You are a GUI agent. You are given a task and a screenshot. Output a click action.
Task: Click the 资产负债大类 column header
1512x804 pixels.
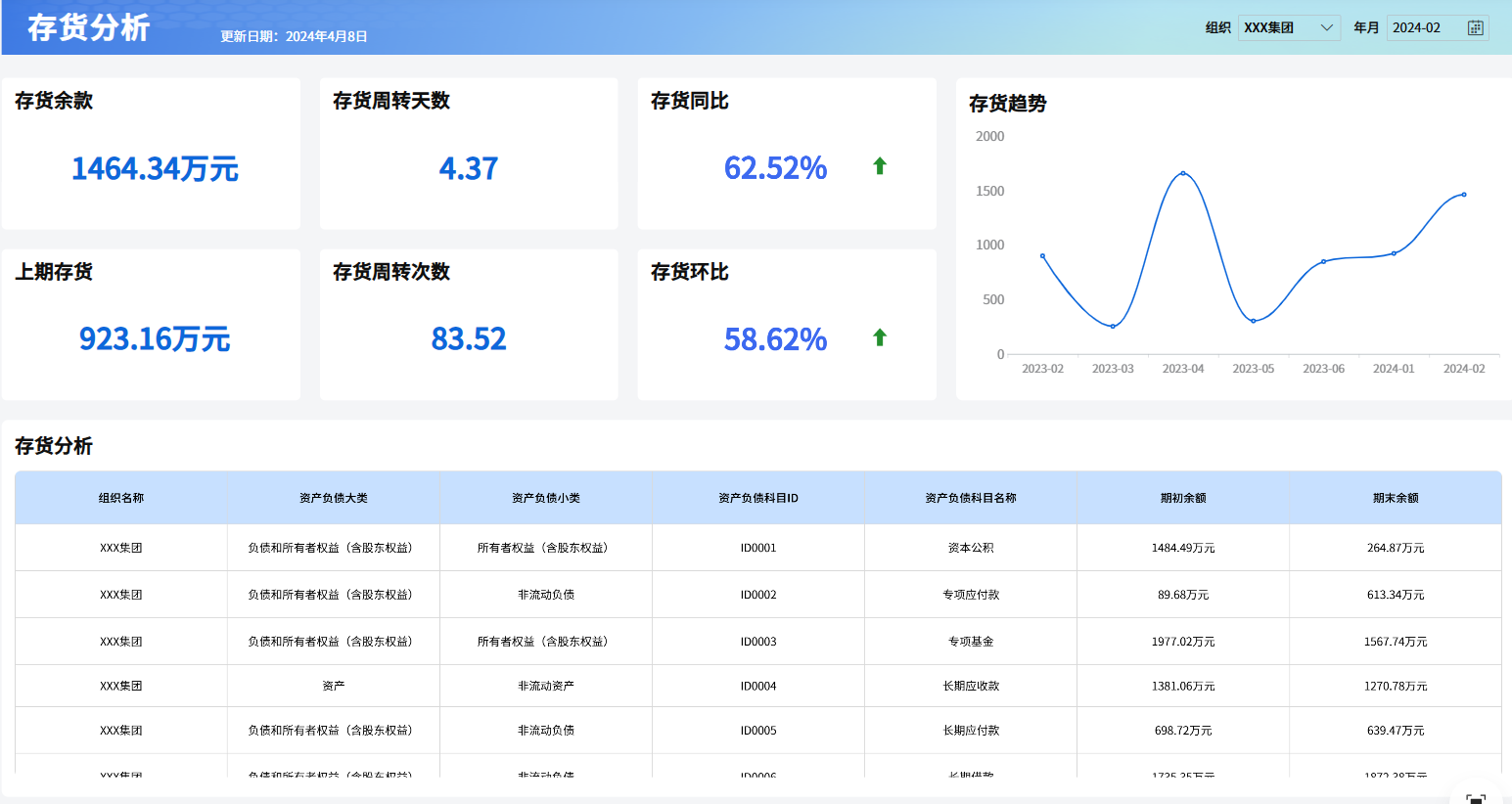pyautogui.click(x=334, y=498)
